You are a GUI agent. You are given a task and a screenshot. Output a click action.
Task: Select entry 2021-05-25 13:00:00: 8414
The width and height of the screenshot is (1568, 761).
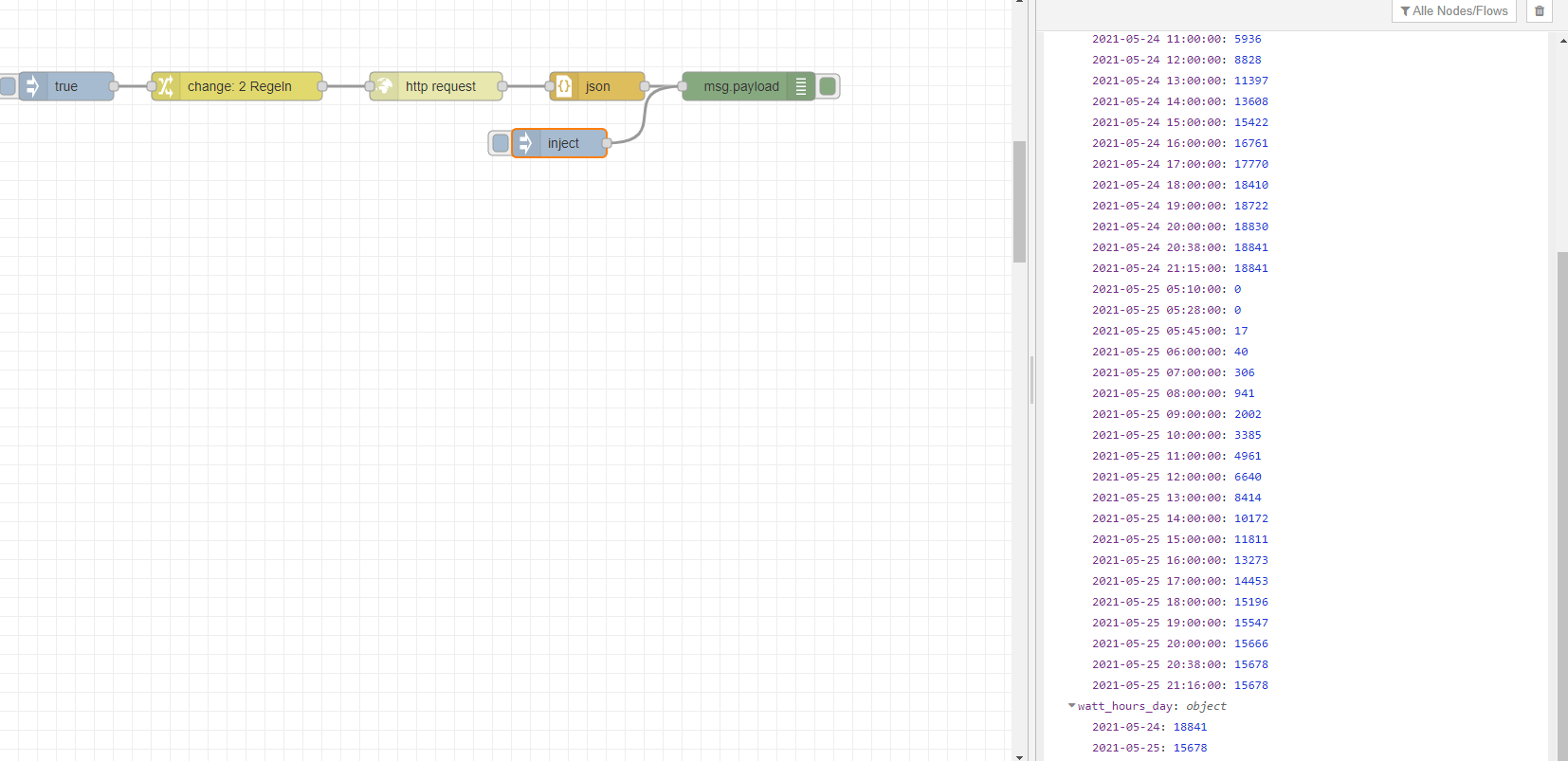pos(1176,498)
